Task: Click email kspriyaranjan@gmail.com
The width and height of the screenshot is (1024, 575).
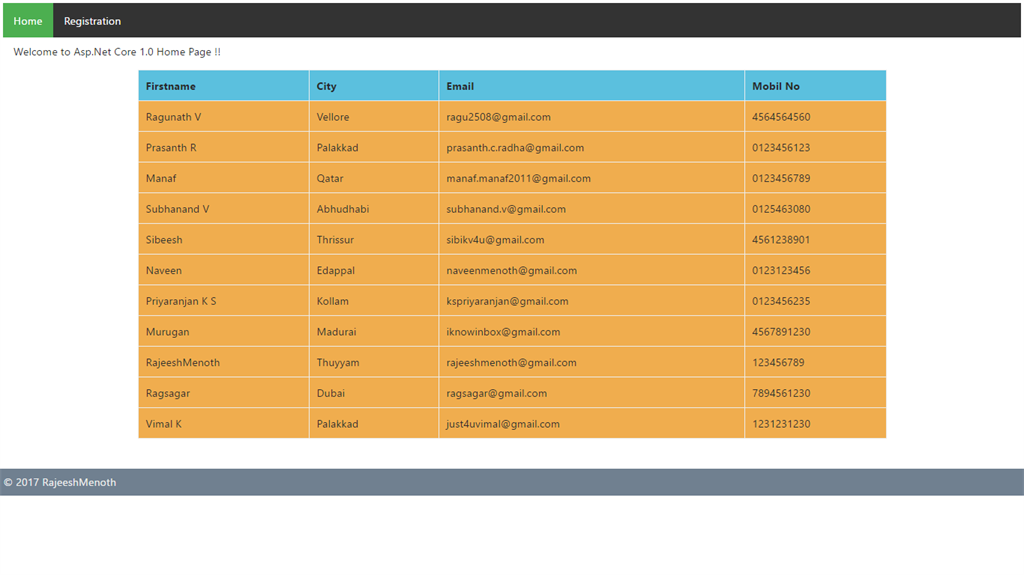Action: pos(507,301)
